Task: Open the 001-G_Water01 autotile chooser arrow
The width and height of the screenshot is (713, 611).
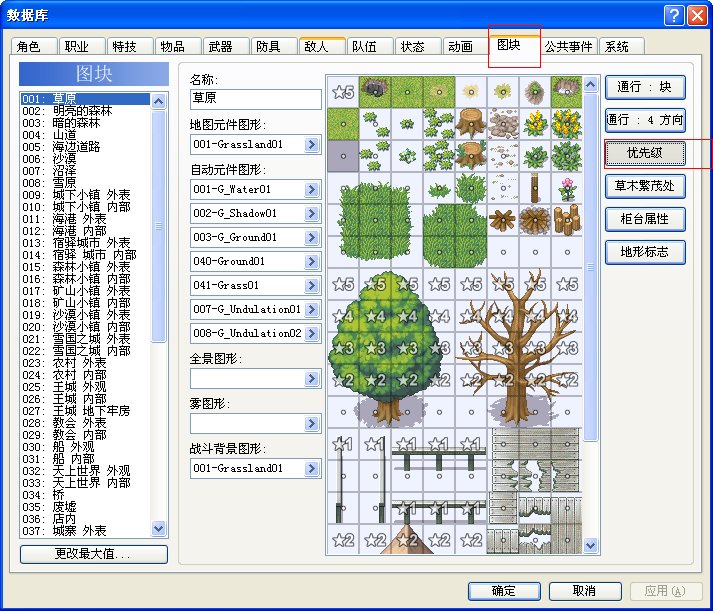Action: tap(311, 190)
